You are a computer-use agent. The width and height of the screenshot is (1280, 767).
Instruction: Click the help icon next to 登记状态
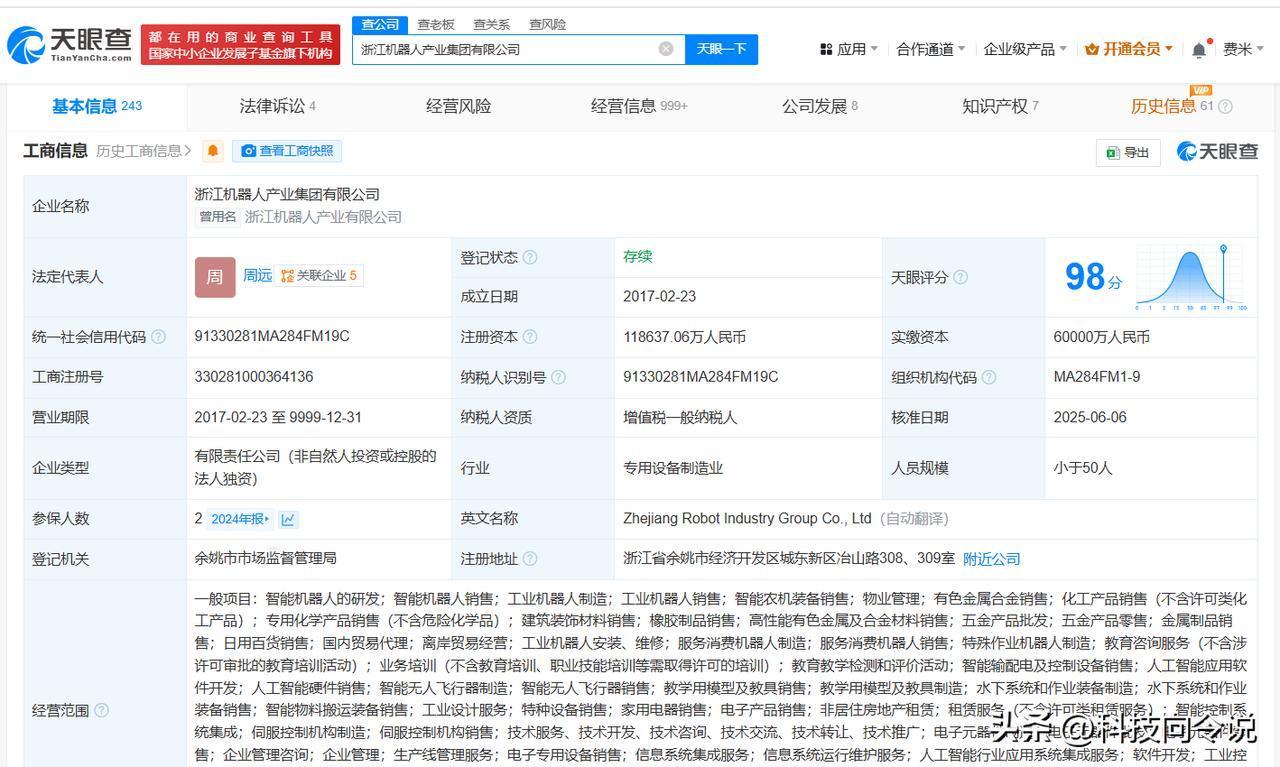coord(530,257)
